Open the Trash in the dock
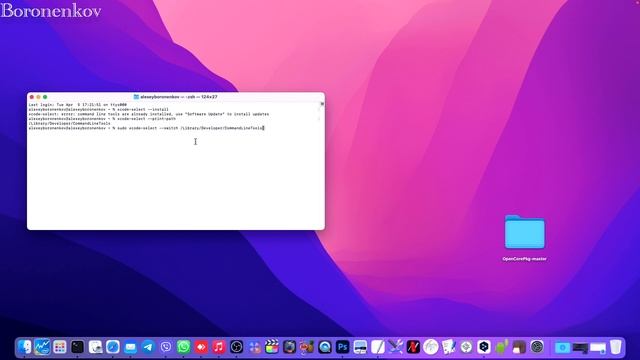 point(616,347)
